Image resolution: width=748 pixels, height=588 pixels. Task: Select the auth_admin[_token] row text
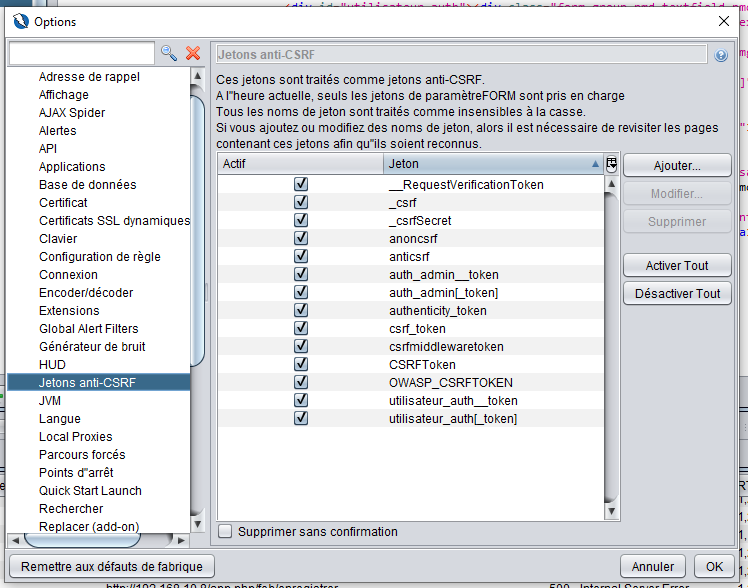pyautogui.click(x=444, y=293)
